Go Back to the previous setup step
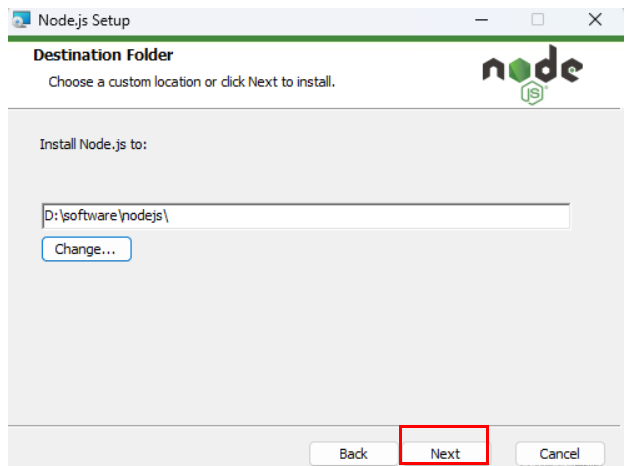The width and height of the screenshot is (626, 466). [353, 453]
